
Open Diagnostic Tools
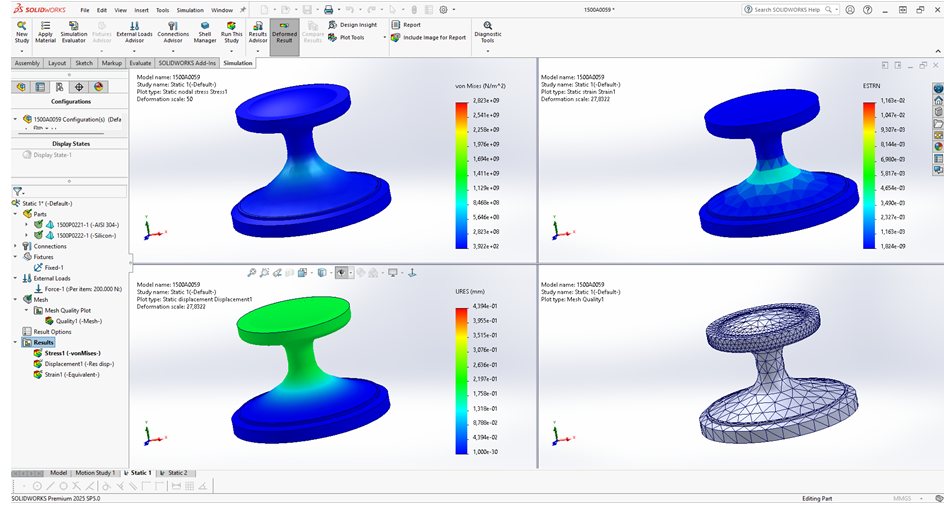point(488,32)
